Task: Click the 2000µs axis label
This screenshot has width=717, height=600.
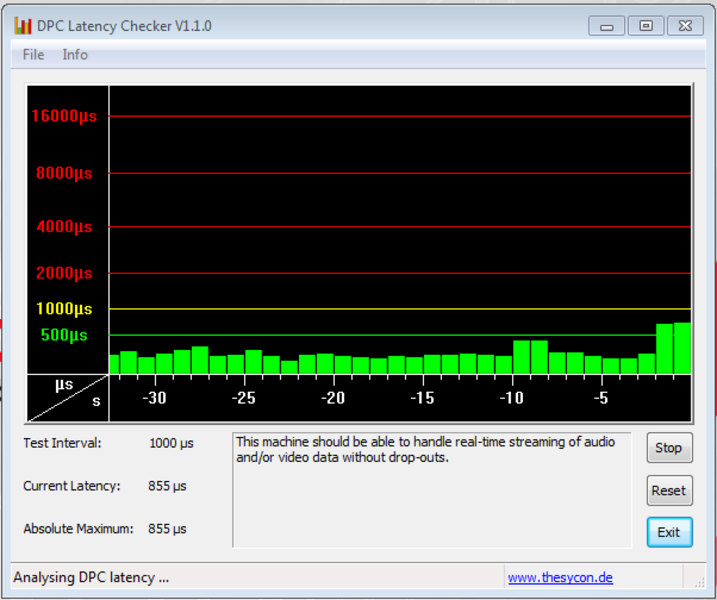Action: [64, 273]
